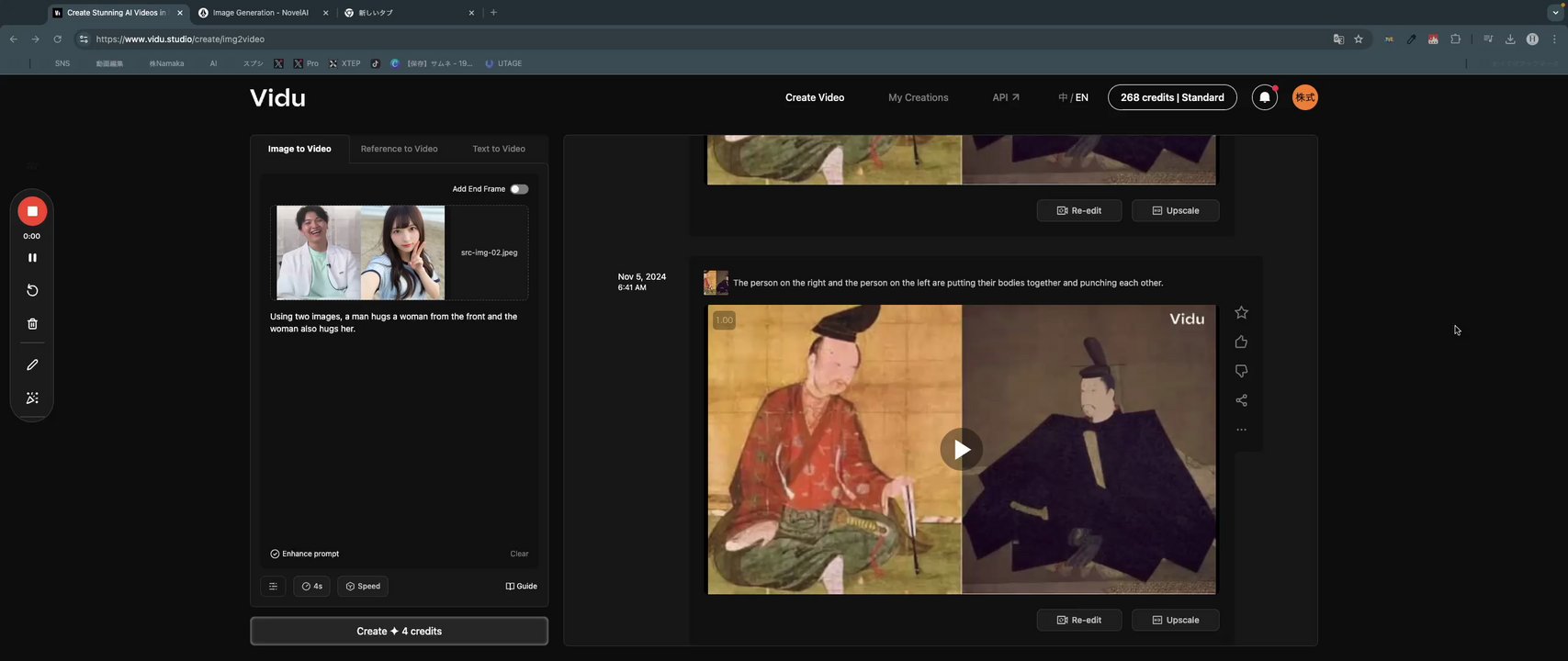Screen dimensions: 1568x661
Task: Restart the recording with the circular arrow icon
Action: click(x=32, y=290)
